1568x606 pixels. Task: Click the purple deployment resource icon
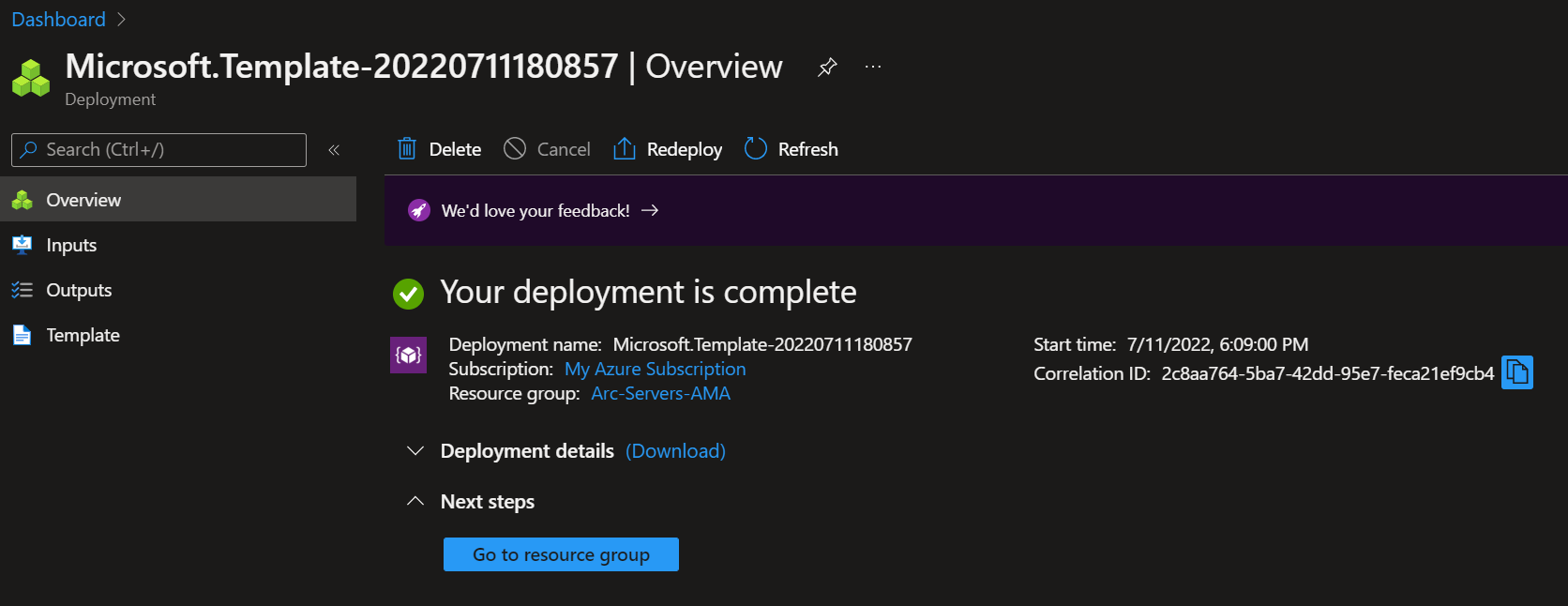click(408, 355)
